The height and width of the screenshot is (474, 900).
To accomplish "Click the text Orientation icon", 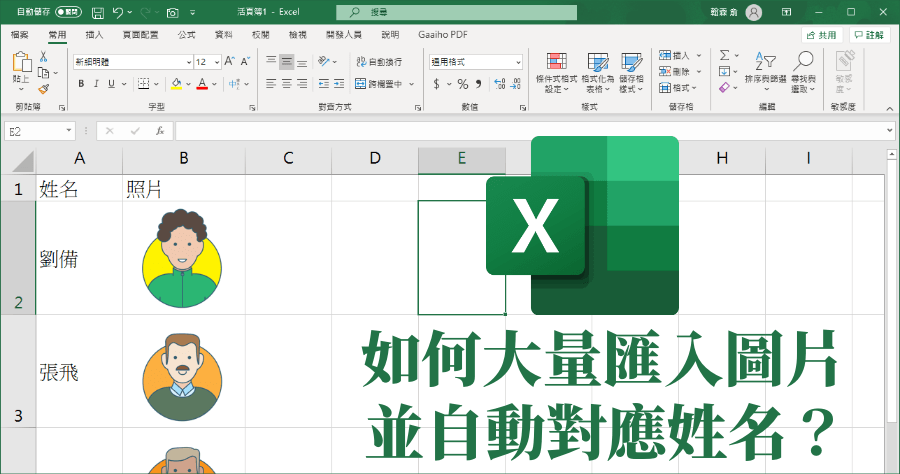I will (324, 61).
